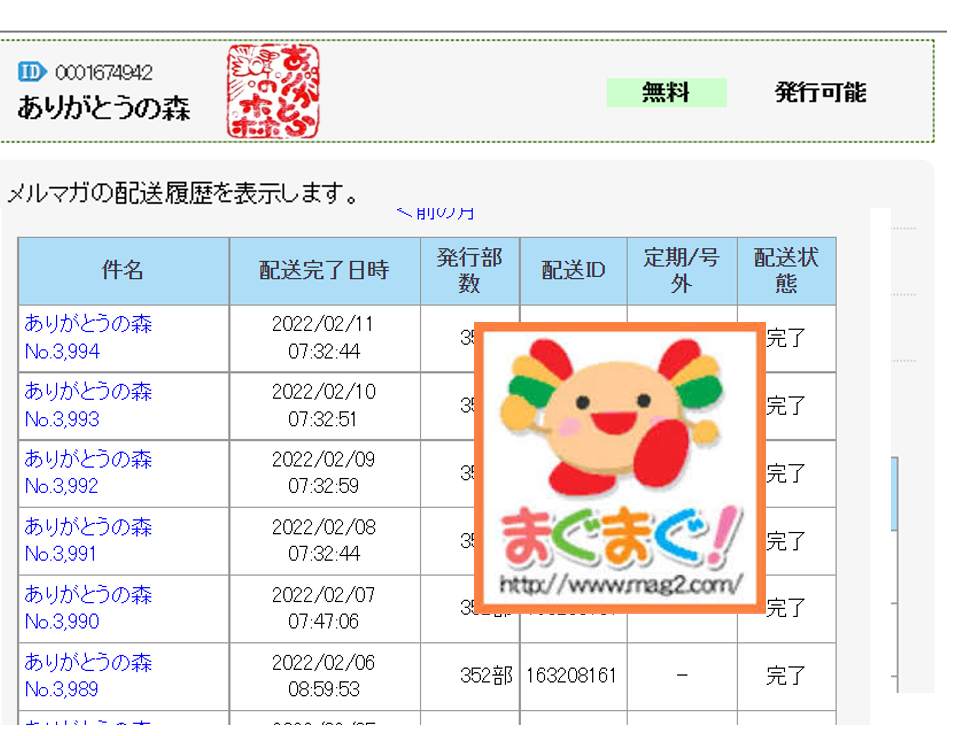The height and width of the screenshot is (736, 954).
Task: Click the blue vertical scrollbar thumb
Action: (x=894, y=493)
